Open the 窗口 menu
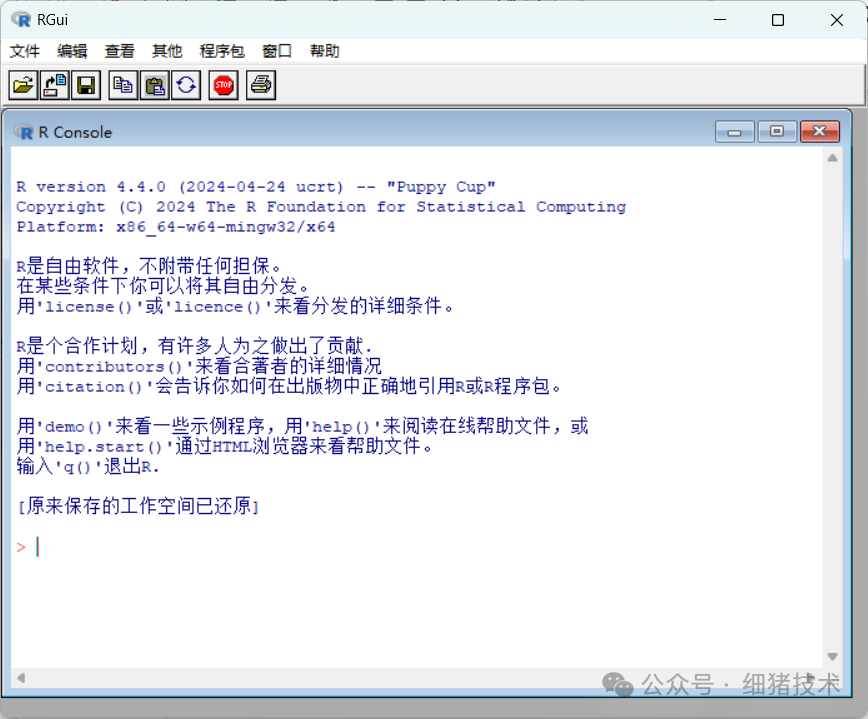This screenshot has width=868, height=719. (x=277, y=51)
